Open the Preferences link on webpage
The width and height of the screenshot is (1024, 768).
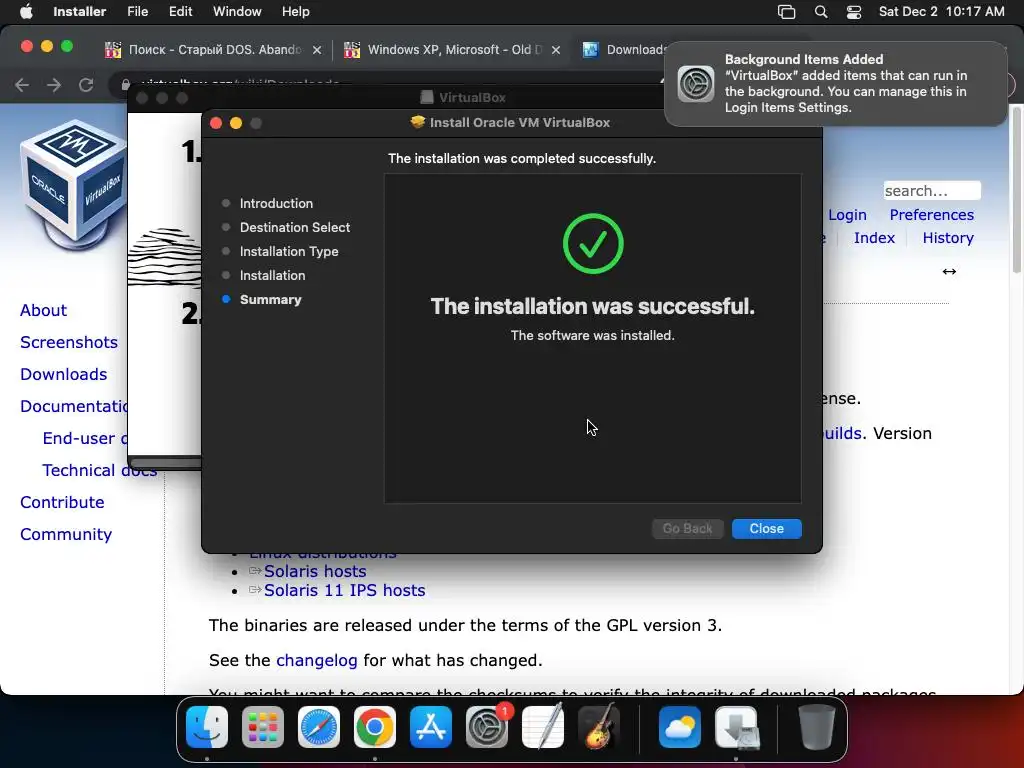(931, 215)
